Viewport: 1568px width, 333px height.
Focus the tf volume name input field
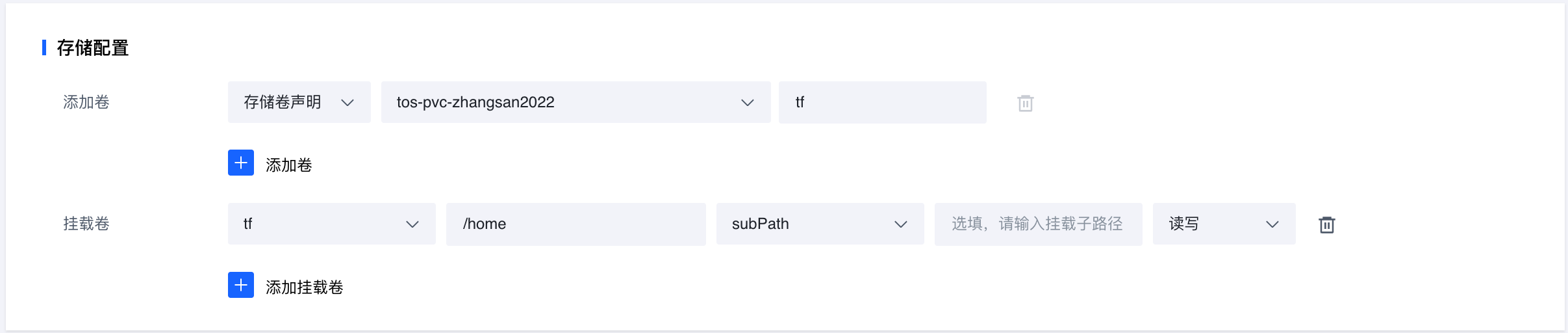click(882, 102)
